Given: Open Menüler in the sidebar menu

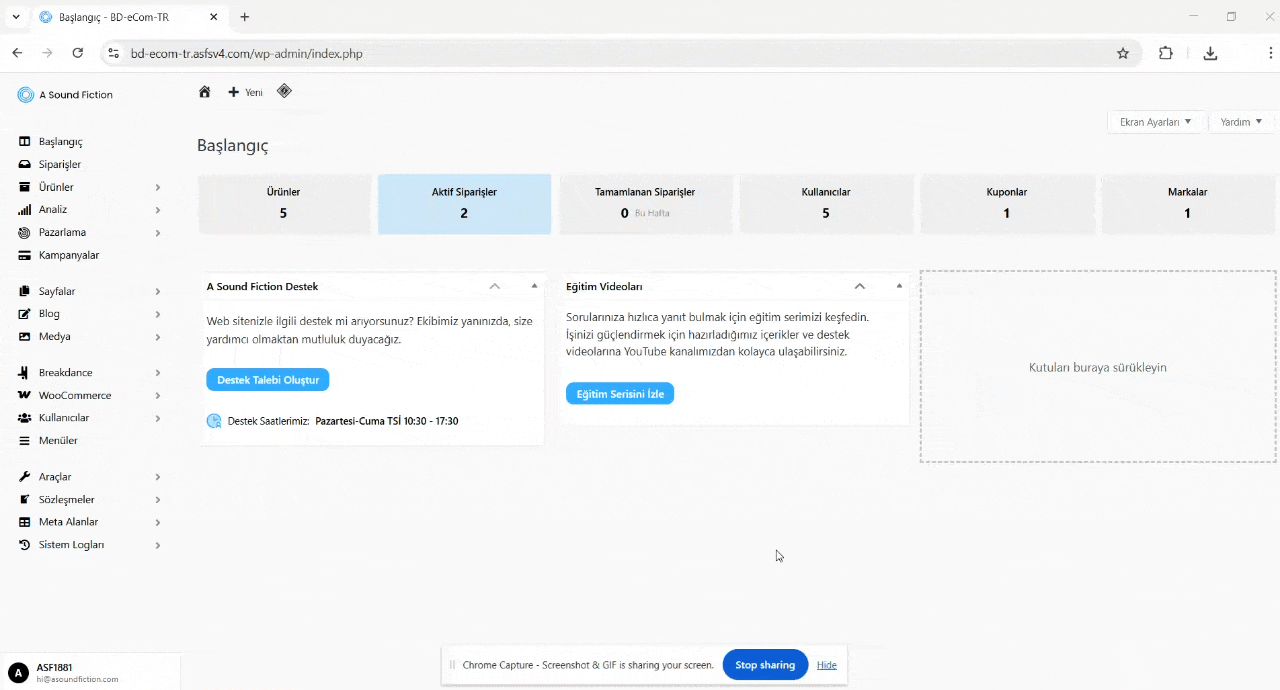Looking at the screenshot, I should [58, 440].
